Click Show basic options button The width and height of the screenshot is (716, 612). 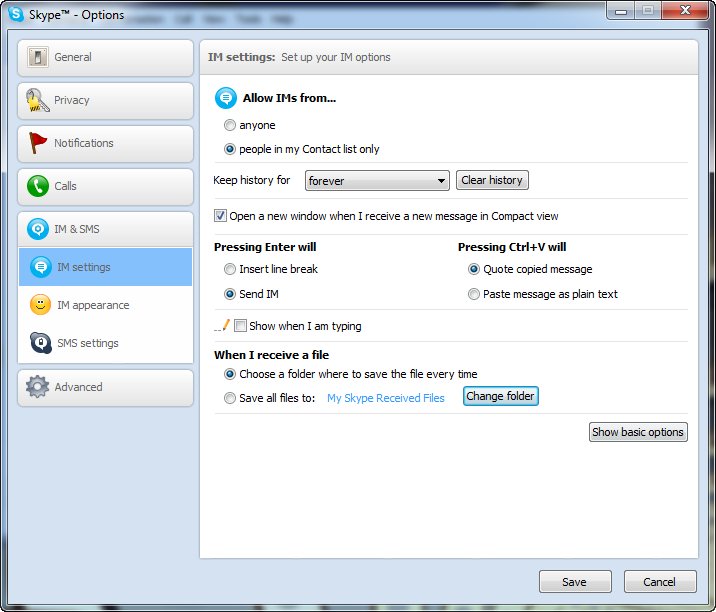(638, 432)
